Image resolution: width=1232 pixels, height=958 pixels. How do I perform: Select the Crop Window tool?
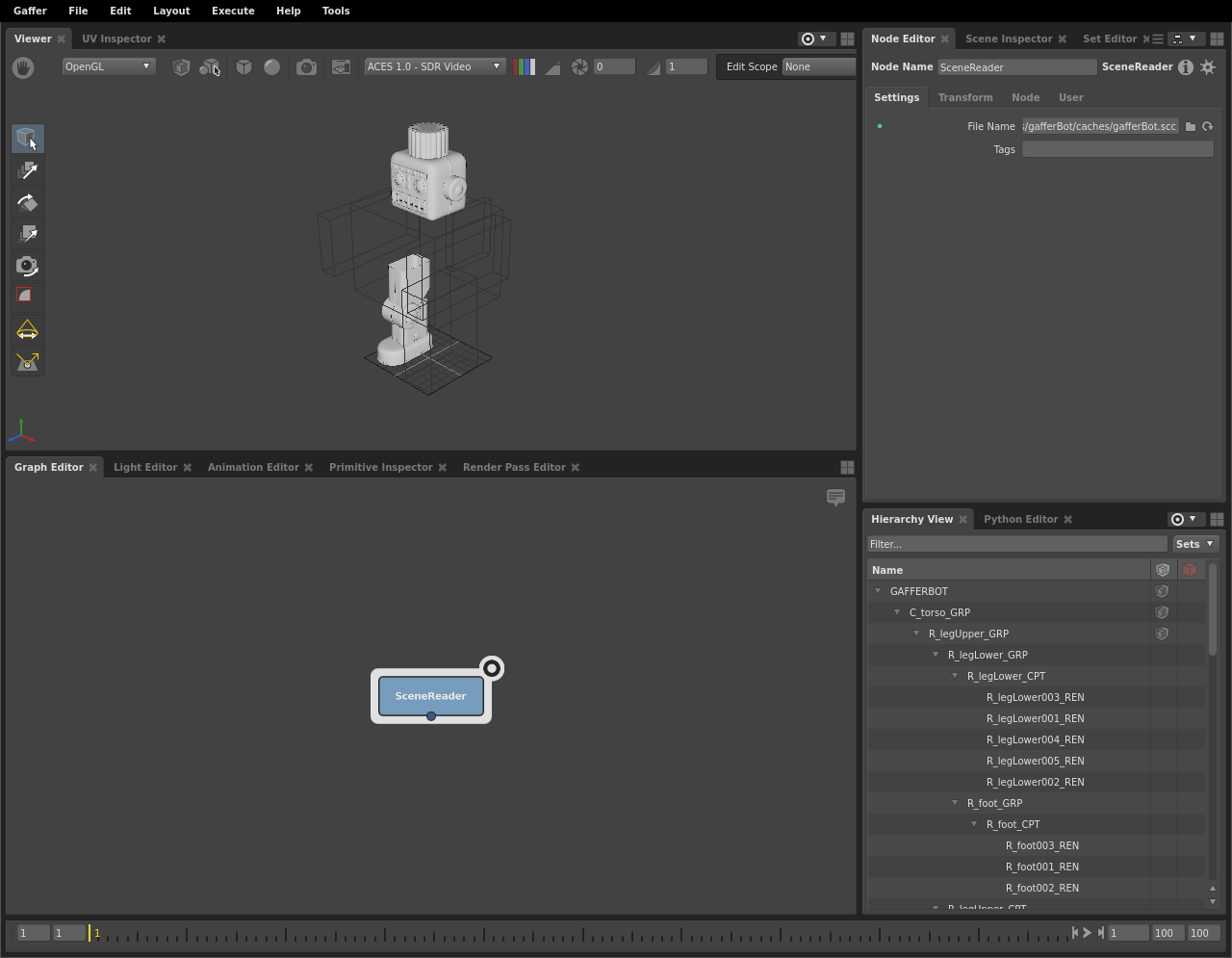(27, 297)
